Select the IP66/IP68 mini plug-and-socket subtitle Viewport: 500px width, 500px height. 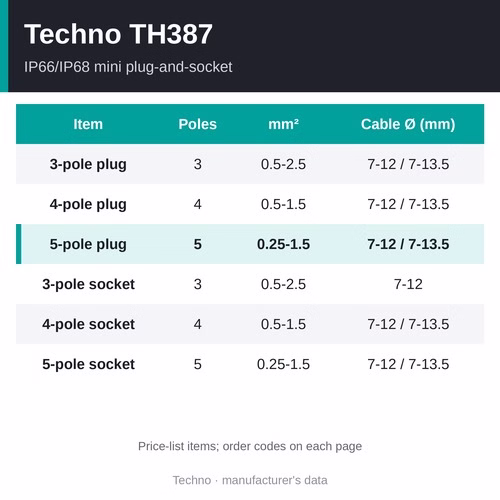click(x=128, y=67)
